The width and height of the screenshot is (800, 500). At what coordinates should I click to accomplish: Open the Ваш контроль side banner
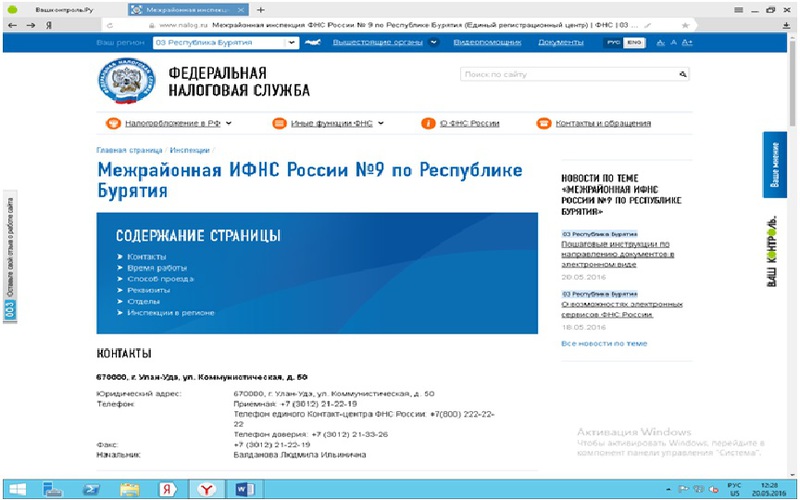point(772,251)
